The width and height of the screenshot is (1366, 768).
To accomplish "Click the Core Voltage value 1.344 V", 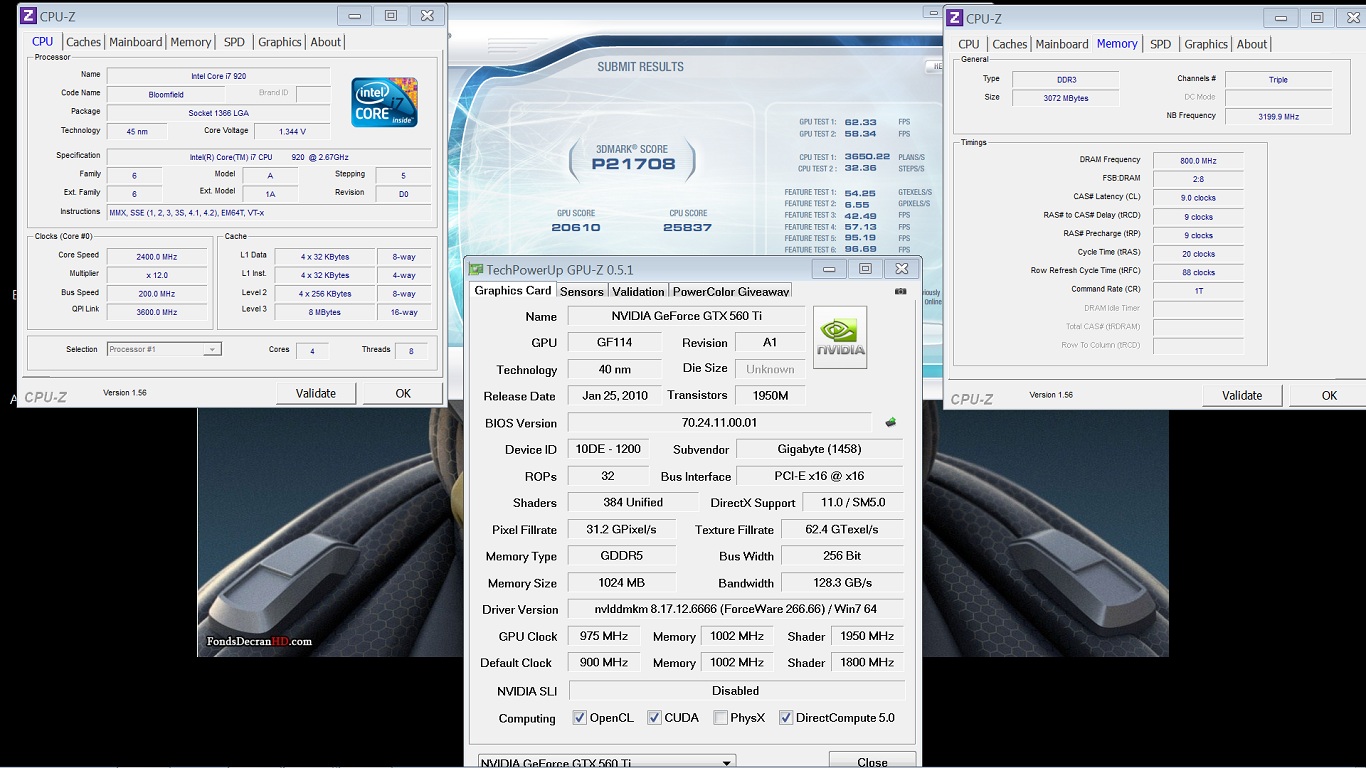I will (291, 131).
